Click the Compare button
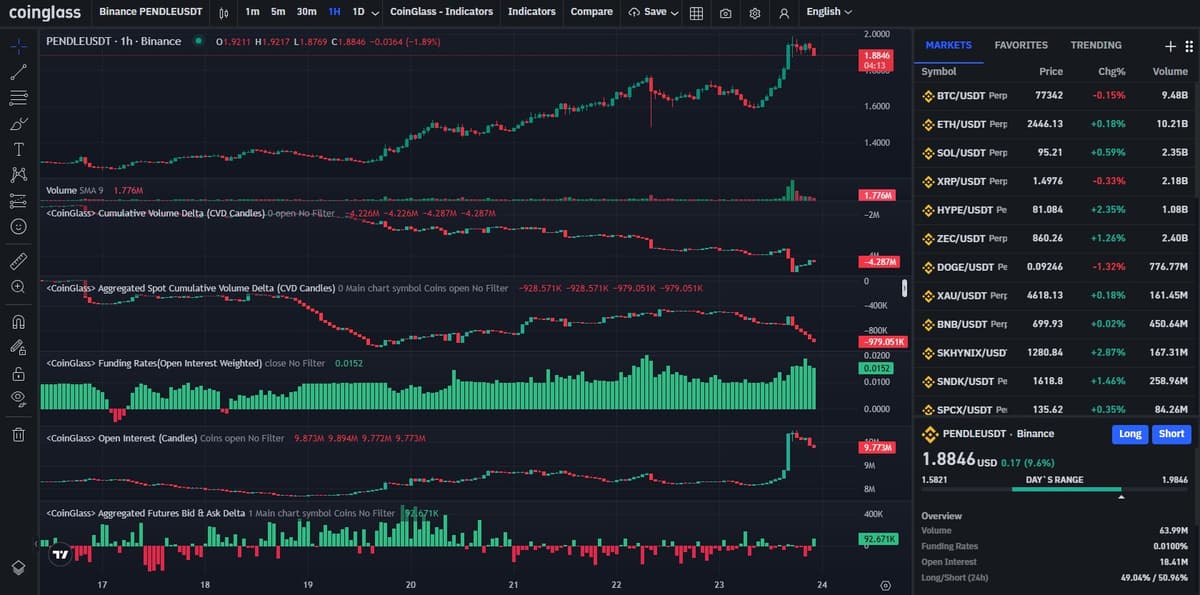This screenshot has height=595, width=1200. click(591, 12)
